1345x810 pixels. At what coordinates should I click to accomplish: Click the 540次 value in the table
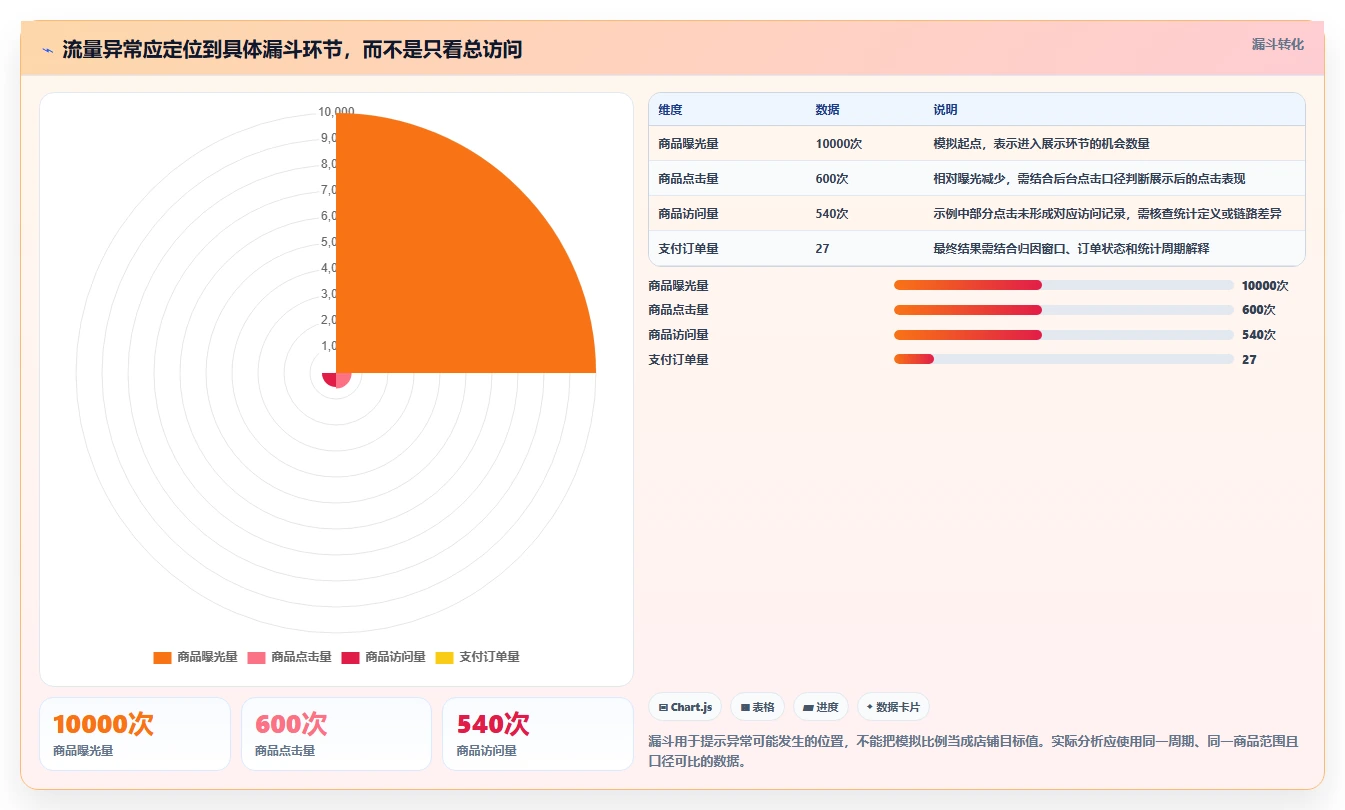pos(832,214)
